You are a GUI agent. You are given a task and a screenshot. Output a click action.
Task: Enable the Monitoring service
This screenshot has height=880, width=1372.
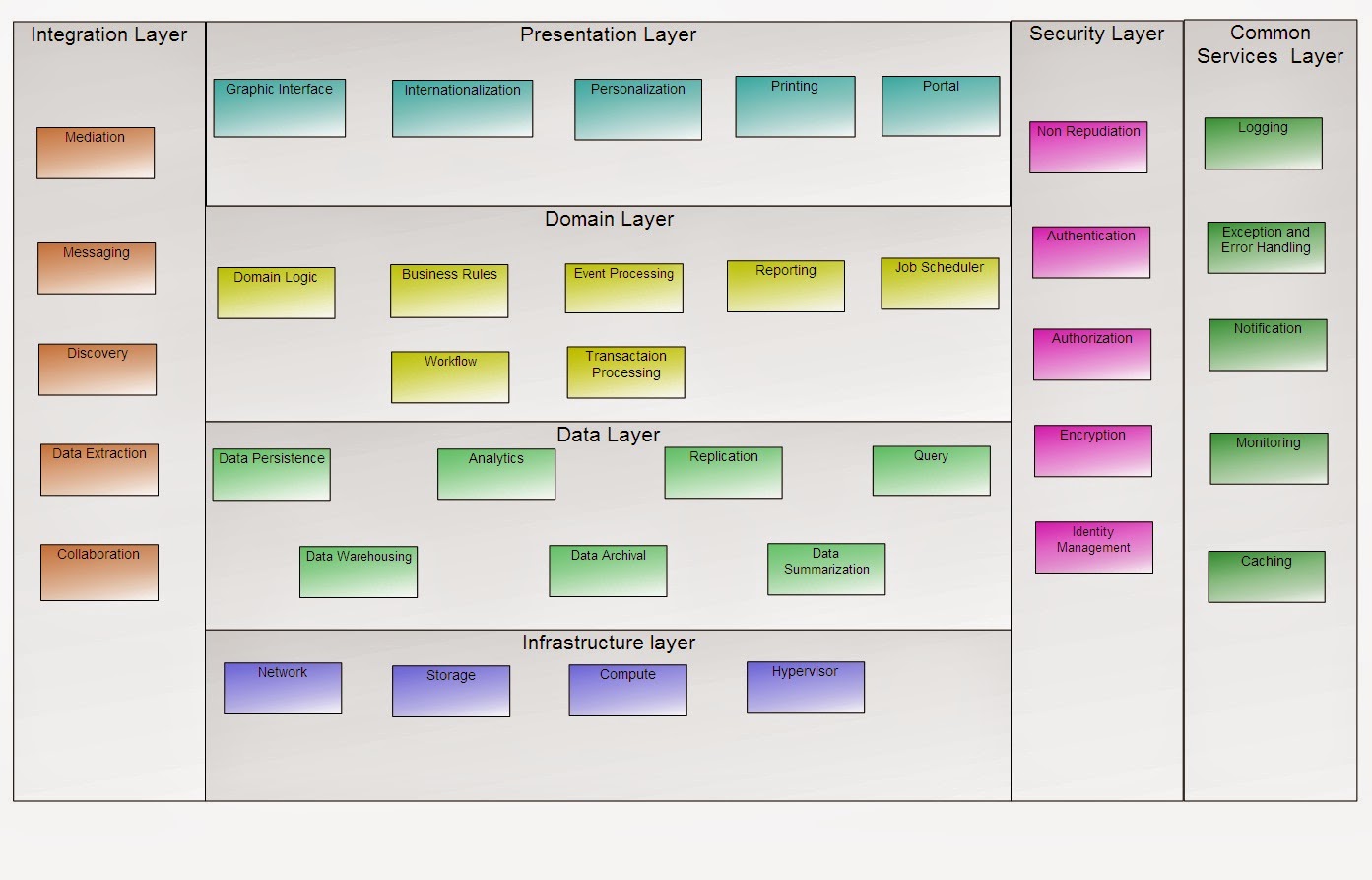tap(1269, 458)
